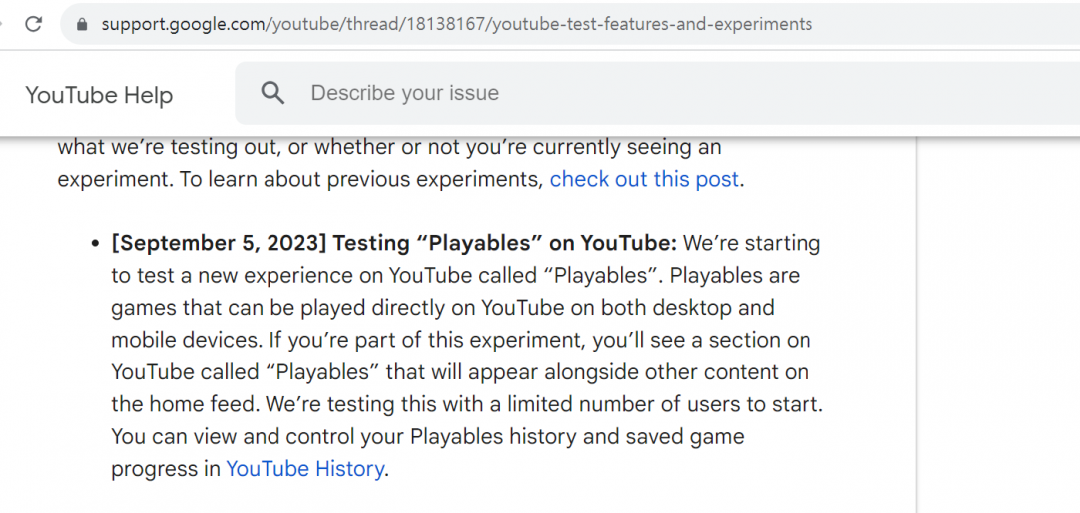Click the line starting 'You can view and control'

point(427,436)
